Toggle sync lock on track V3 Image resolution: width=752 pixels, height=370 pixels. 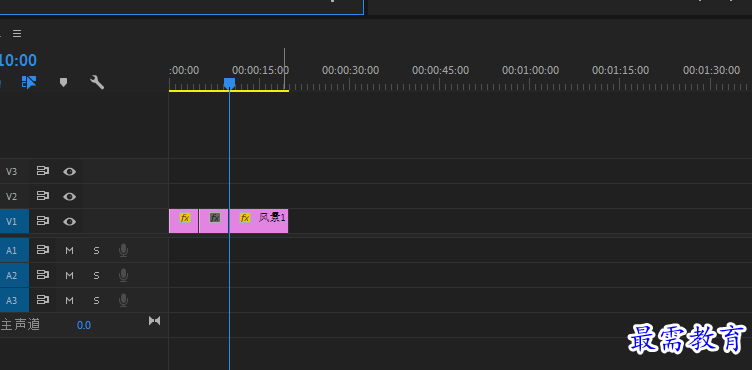tap(43, 171)
